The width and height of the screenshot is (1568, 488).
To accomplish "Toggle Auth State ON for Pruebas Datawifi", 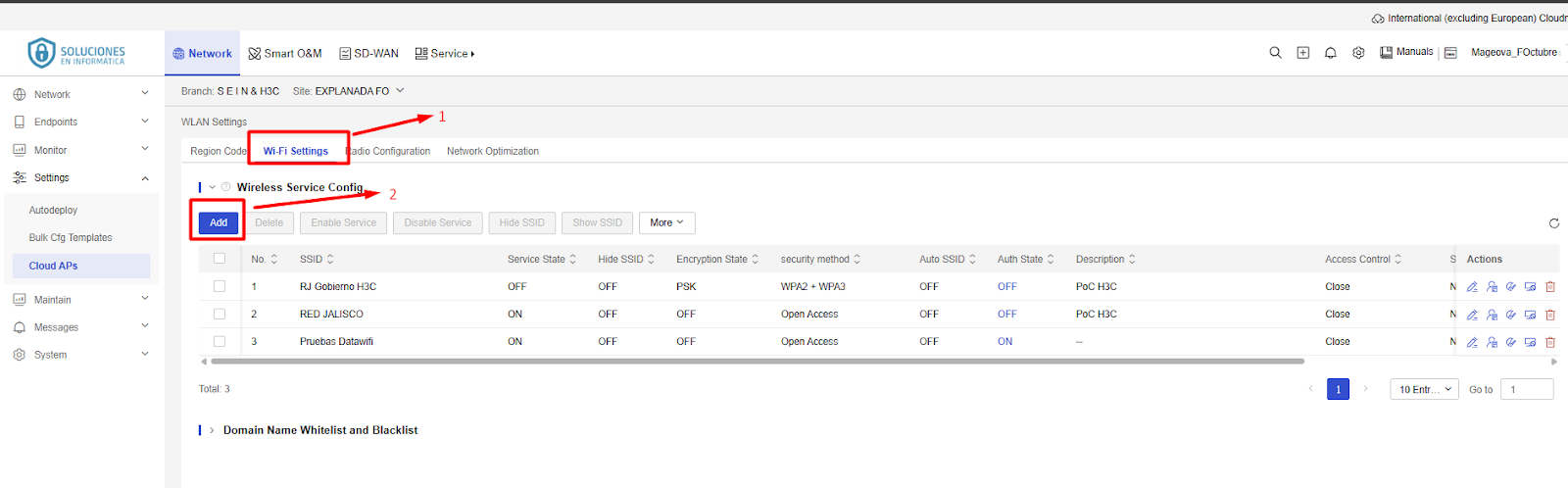I will (1004, 342).
